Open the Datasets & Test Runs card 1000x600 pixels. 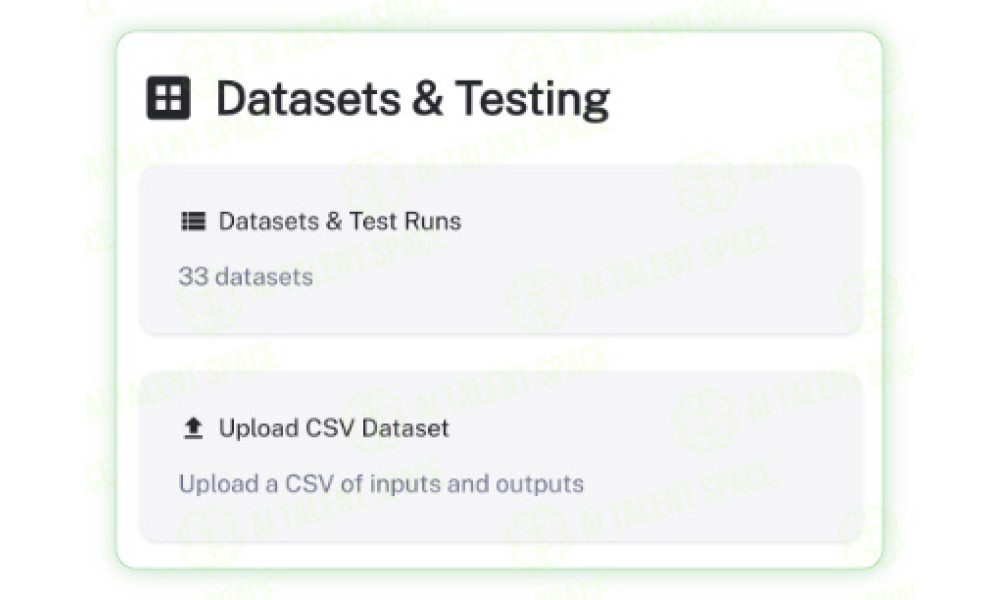pyautogui.click(x=501, y=249)
